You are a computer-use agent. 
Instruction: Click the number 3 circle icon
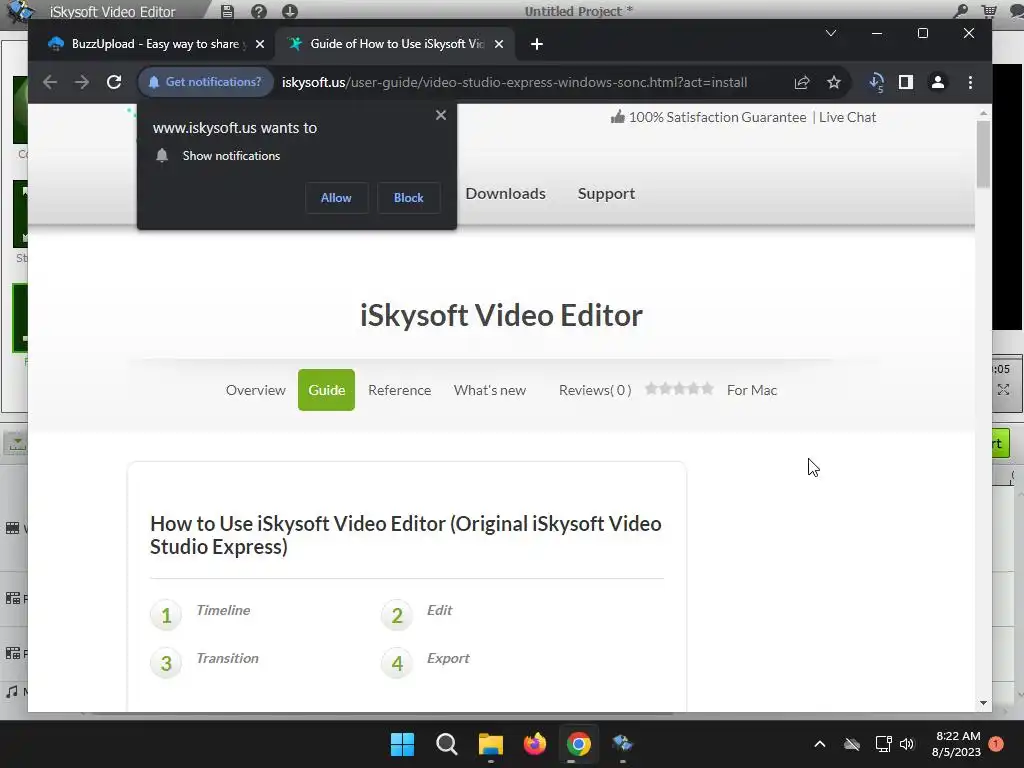pyautogui.click(x=166, y=664)
